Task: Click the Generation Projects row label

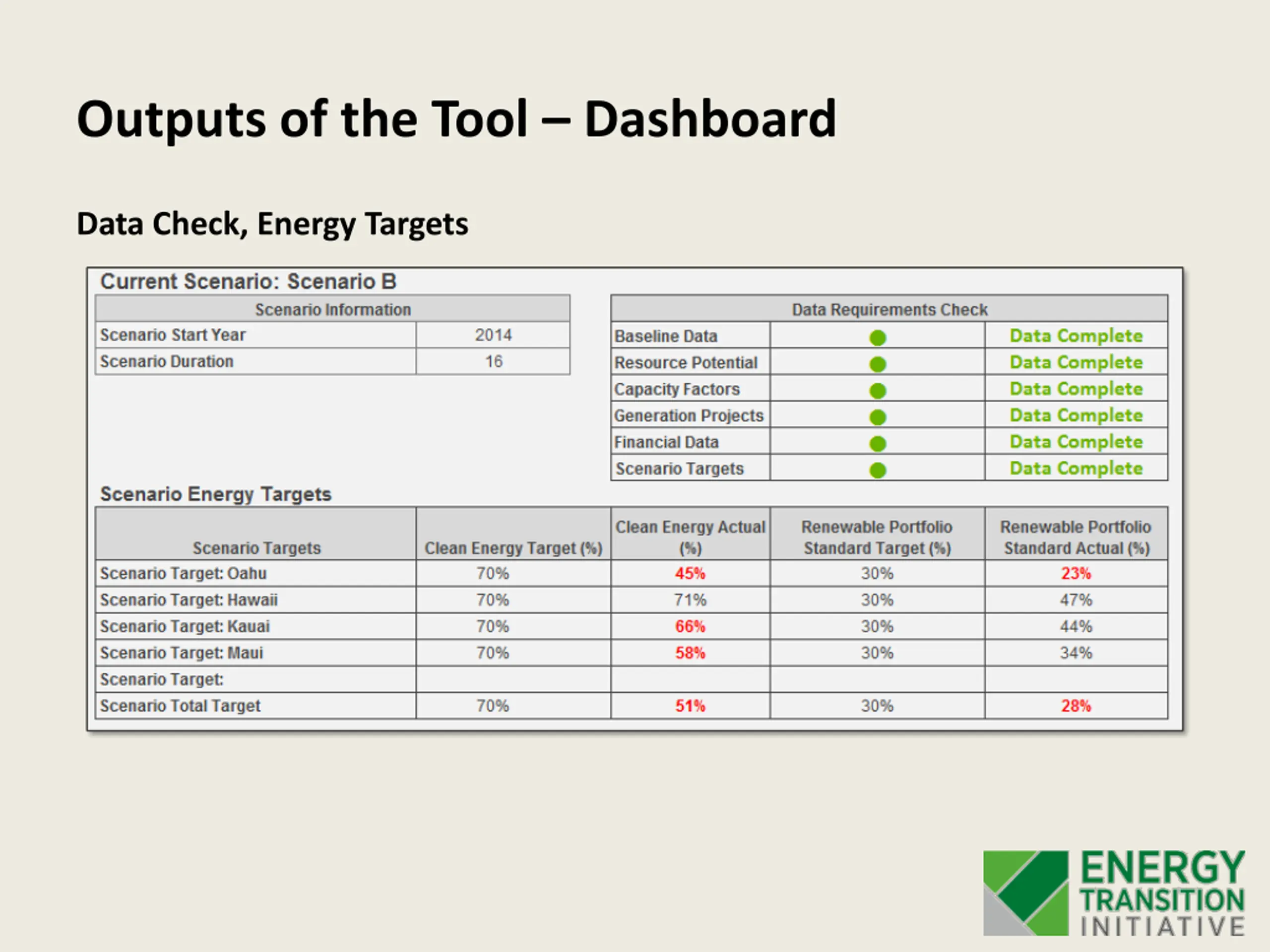Action: [689, 416]
